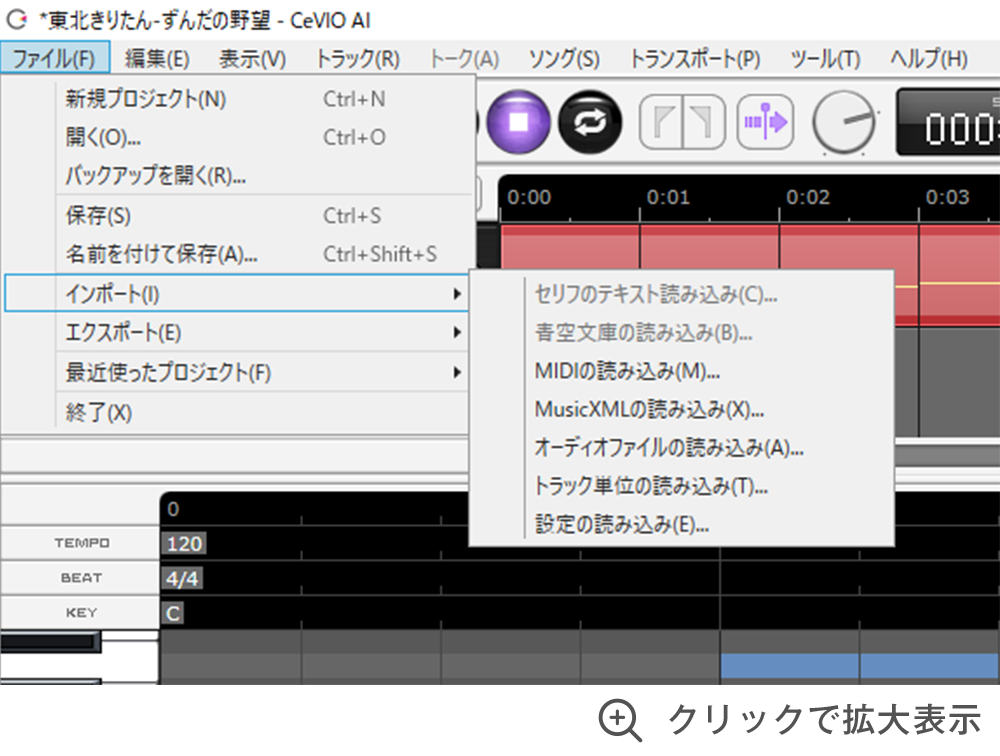Choose 名前を付けて保存(A)... menu entry
Viewport: 1000px width, 756px height.
(x=237, y=254)
